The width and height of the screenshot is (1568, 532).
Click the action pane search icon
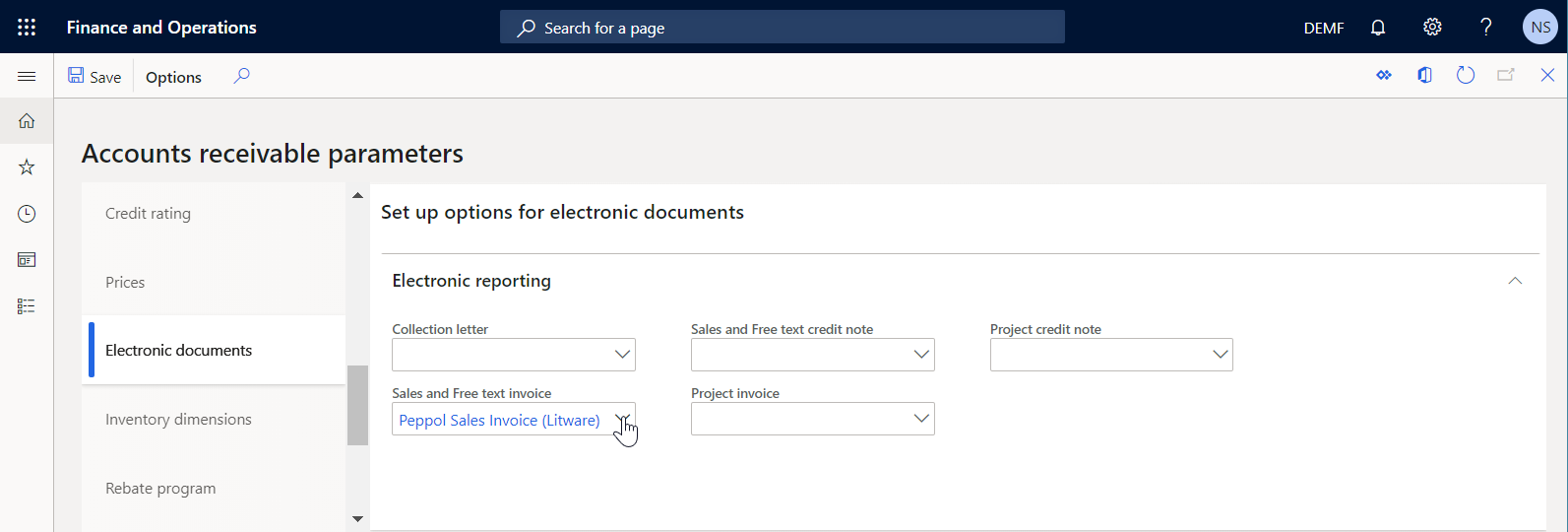(x=241, y=76)
